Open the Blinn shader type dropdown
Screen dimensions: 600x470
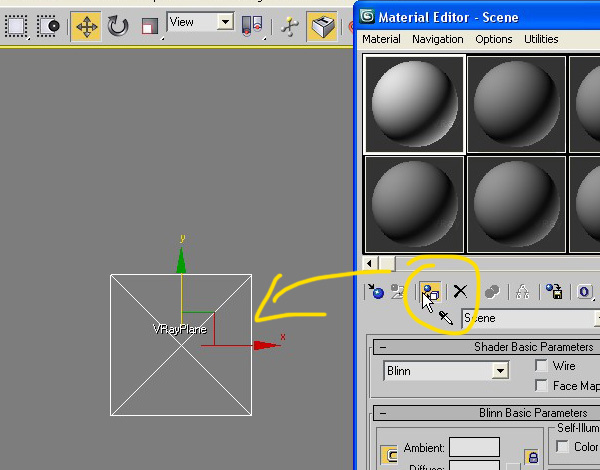tap(500, 371)
